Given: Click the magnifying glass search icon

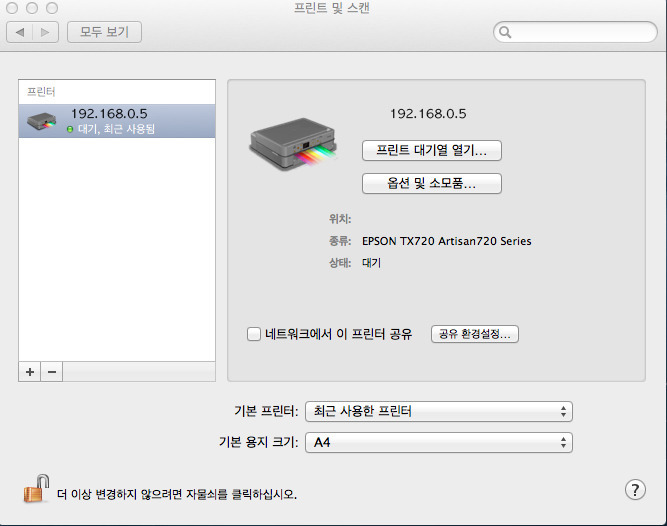Looking at the screenshot, I should tap(505, 32).
